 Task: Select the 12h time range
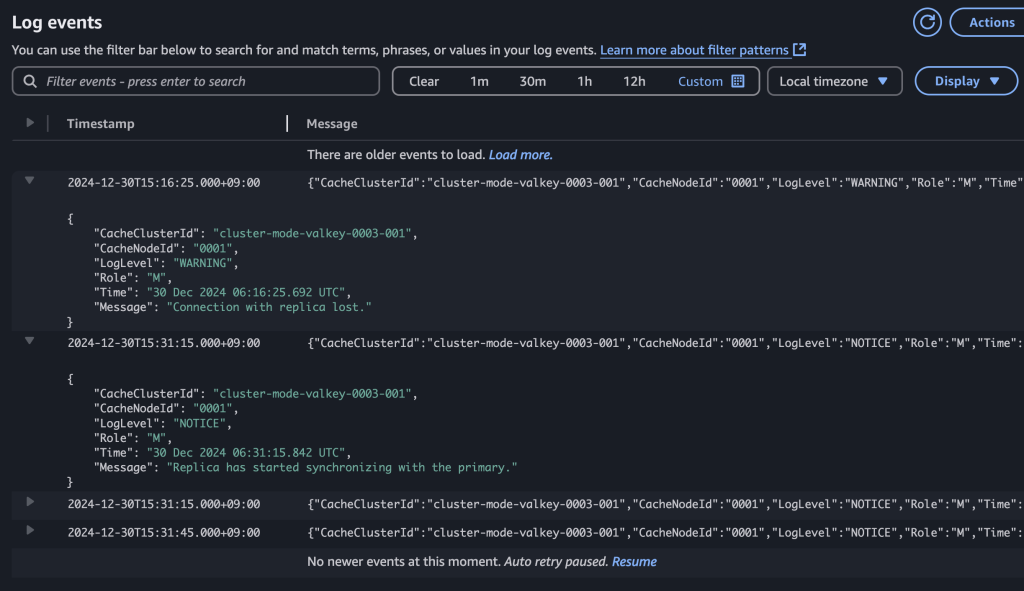coord(634,81)
